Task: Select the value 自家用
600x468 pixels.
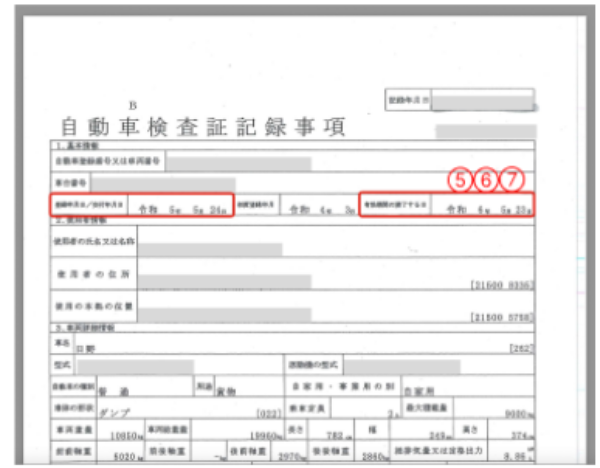Action: click(x=419, y=391)
